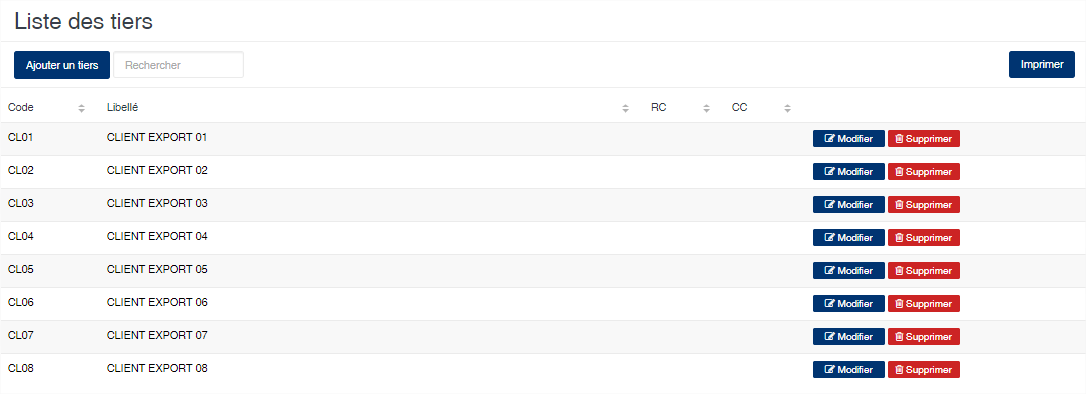
Task: Edit CLIENT EXPORT 08 with Modifier
Action: [x=848, y=370]
